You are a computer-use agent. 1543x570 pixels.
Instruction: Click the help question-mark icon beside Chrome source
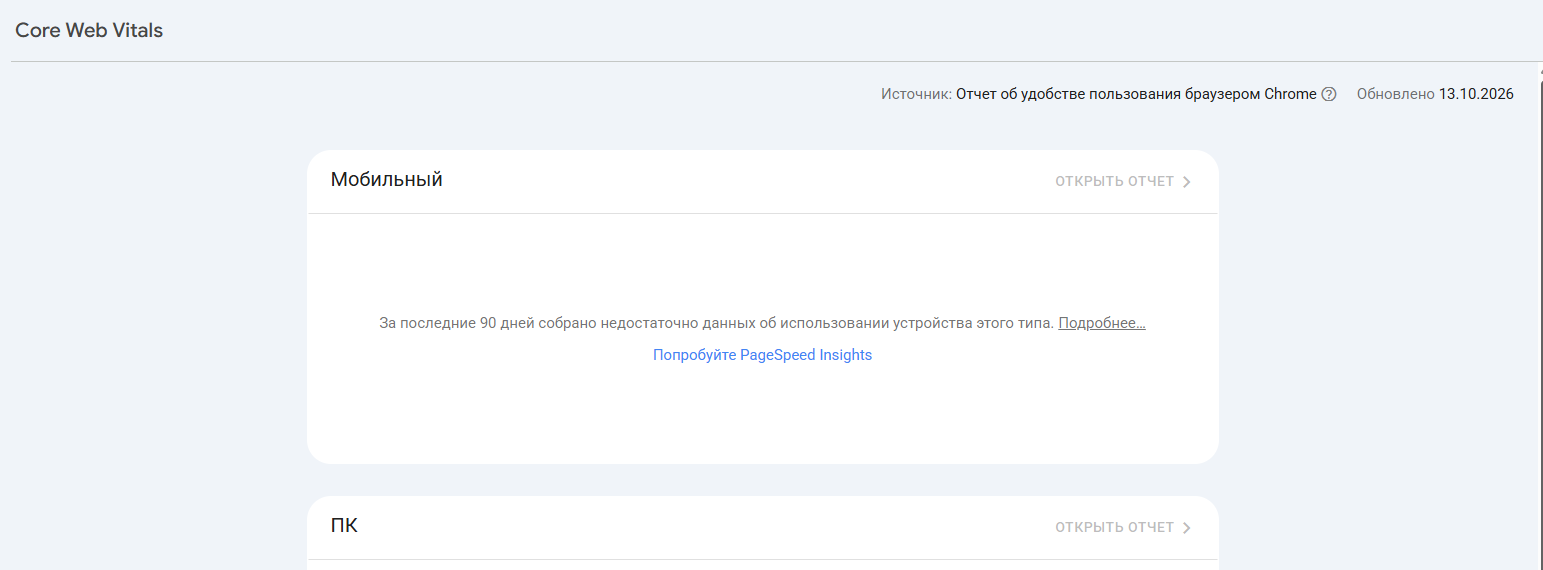[x=1329, y=94]
